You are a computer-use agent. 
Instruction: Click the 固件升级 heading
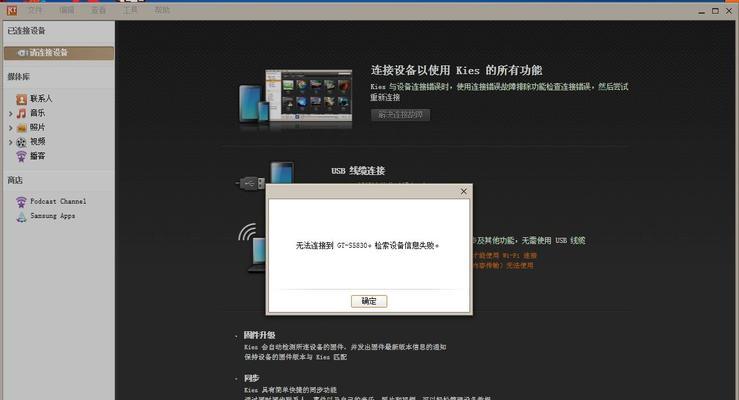point(259,335)
